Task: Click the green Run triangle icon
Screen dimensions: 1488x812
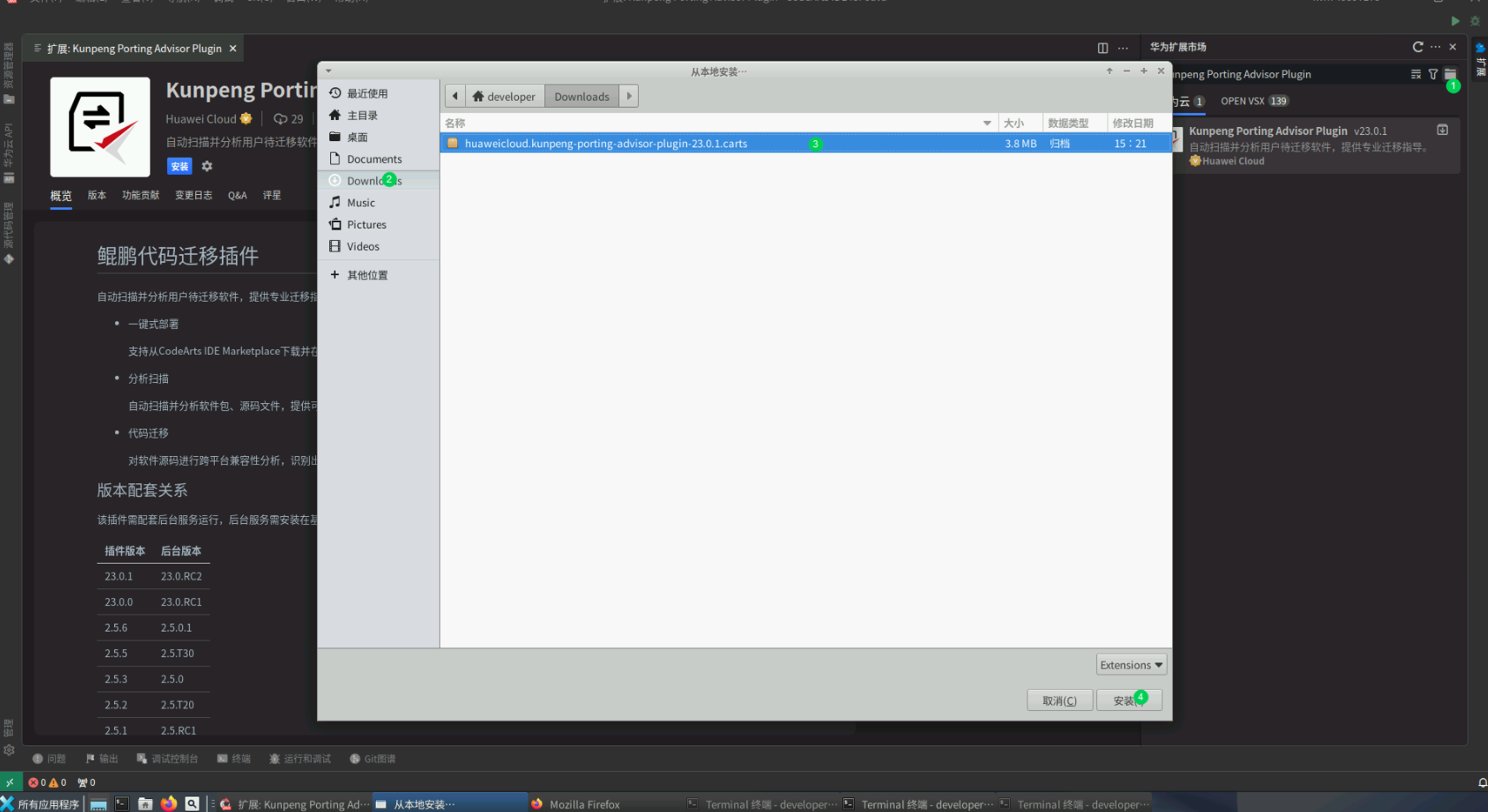Action: [x=1455, y=21]
